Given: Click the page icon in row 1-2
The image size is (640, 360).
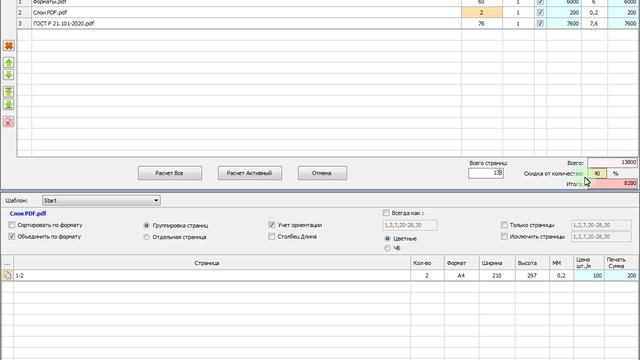Looking at the screenshot, I should (7, 276).
